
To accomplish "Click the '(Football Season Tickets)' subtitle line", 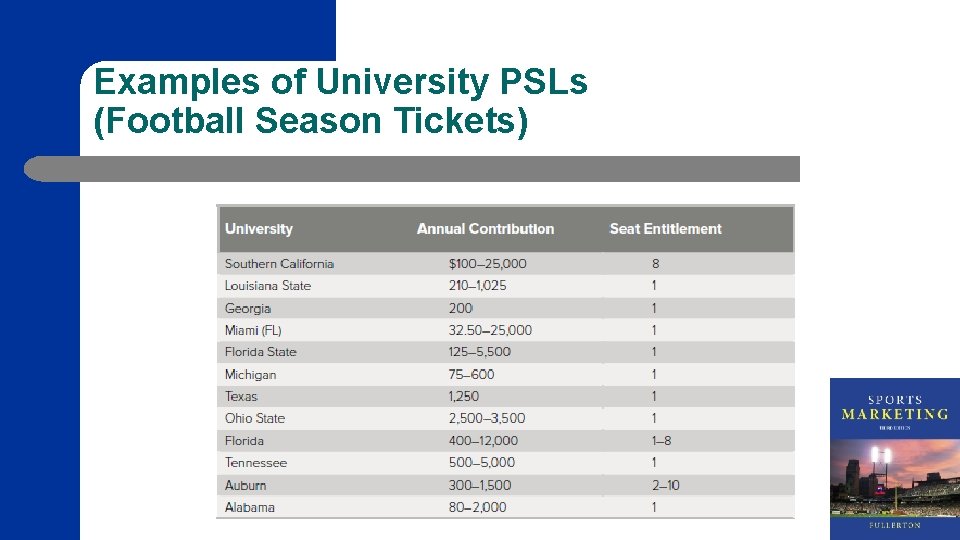I will pos(310,121).
